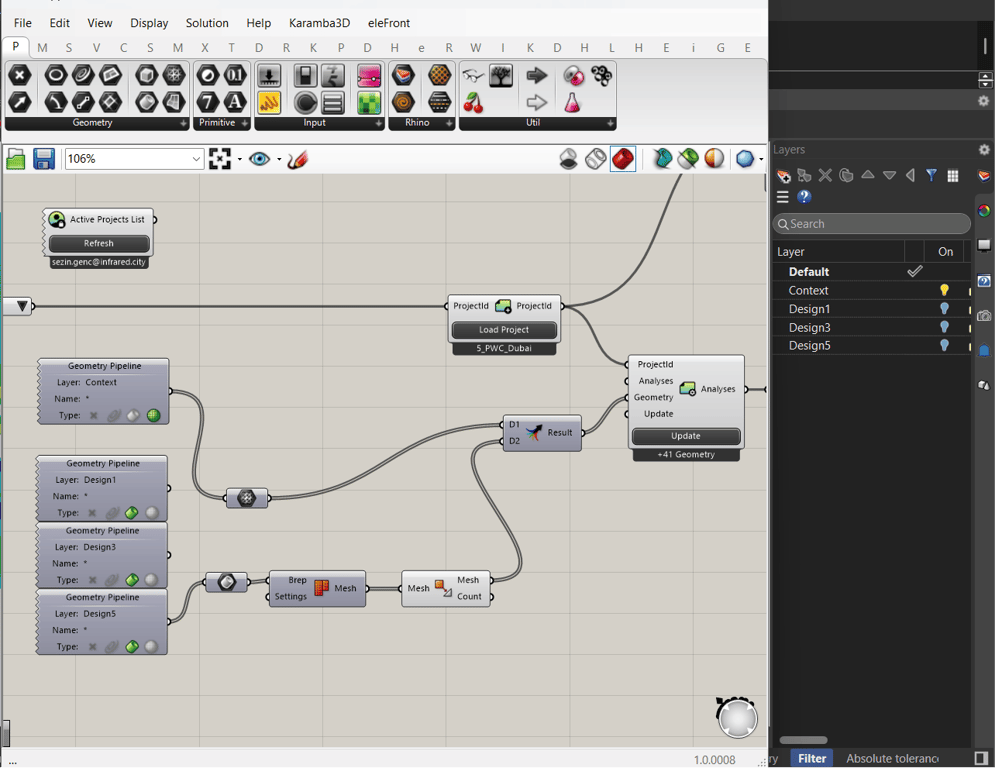Open the Solution menu
995x768 pixels.
pyautogui.click(x=207, y=22)
